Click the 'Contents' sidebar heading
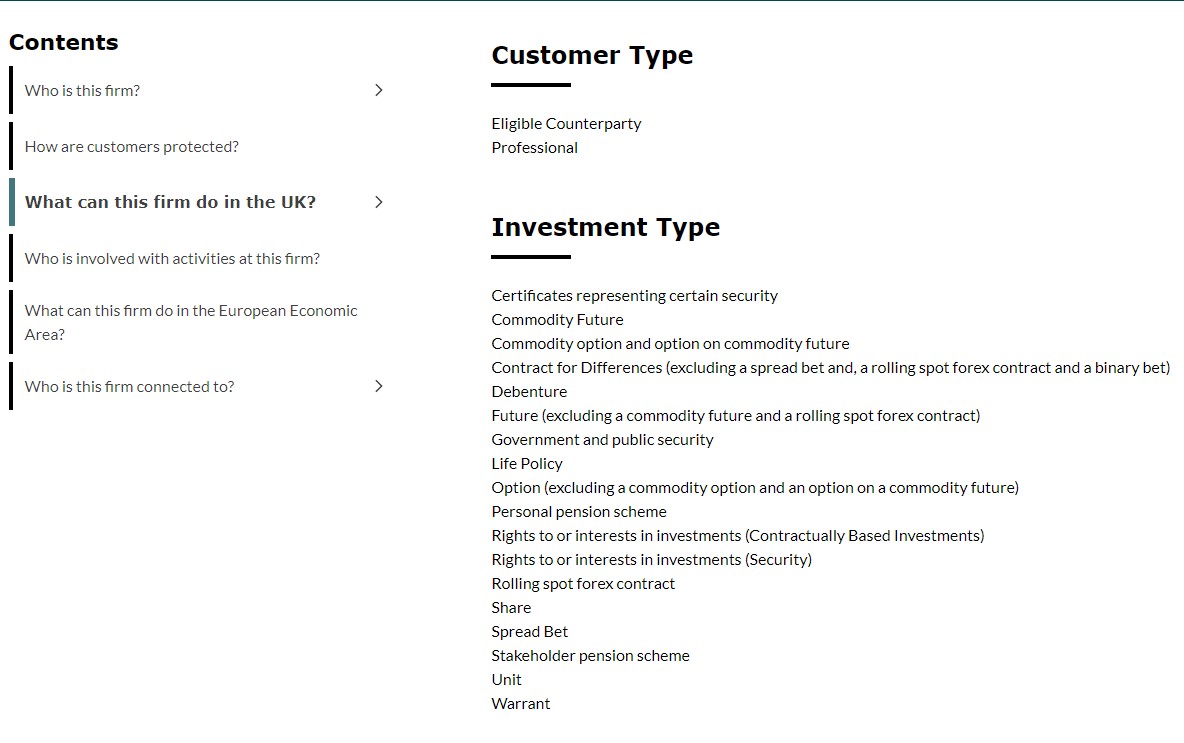This screenshot has width=1184, height=743. (x=63, y=43)
